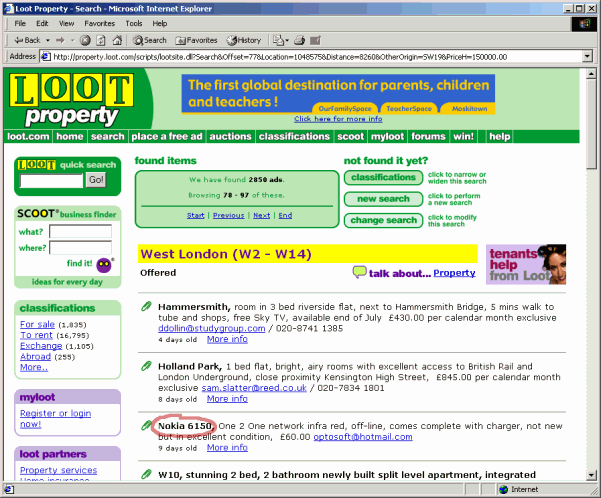Click the Abroad classification link

(x=35, y=357)
